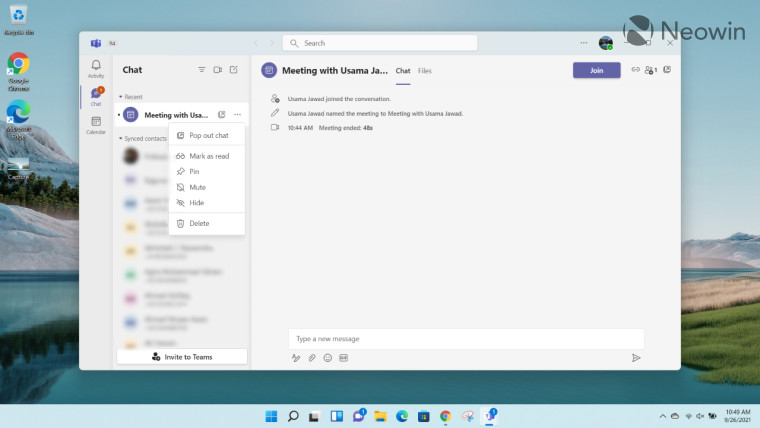Open Teams Chat icon on taskbar
The height and width of the screenshot is (428, 760).
coord(359,415)
